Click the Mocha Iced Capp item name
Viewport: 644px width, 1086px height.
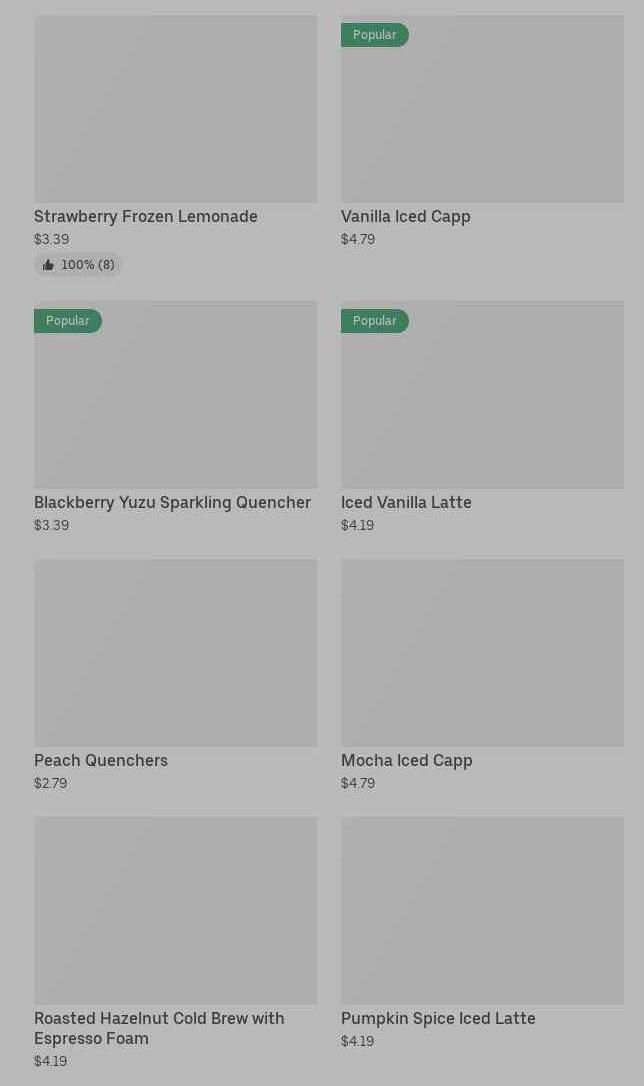point(406,760)
